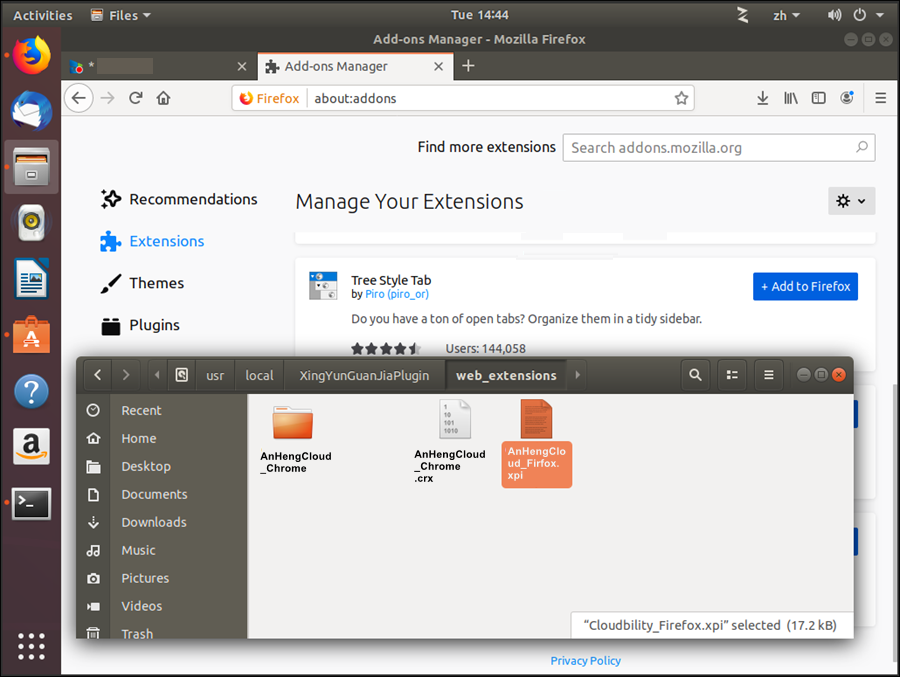Click the Activities button

click(x=43, y=15)
